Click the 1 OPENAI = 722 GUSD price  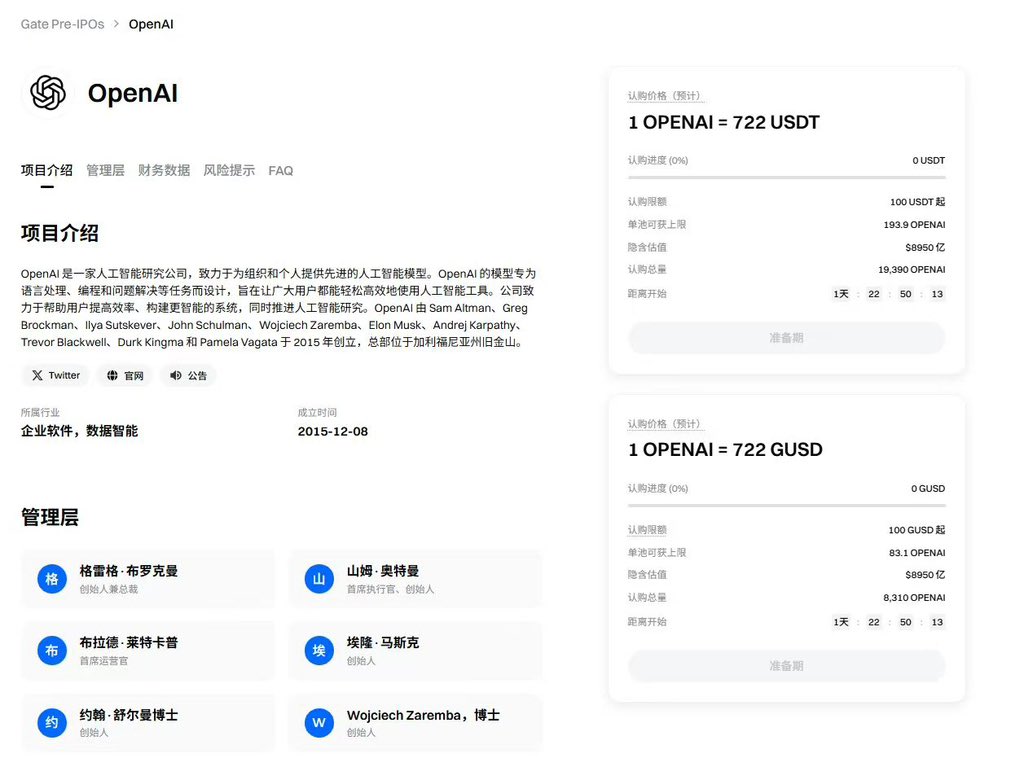(725, 449)
